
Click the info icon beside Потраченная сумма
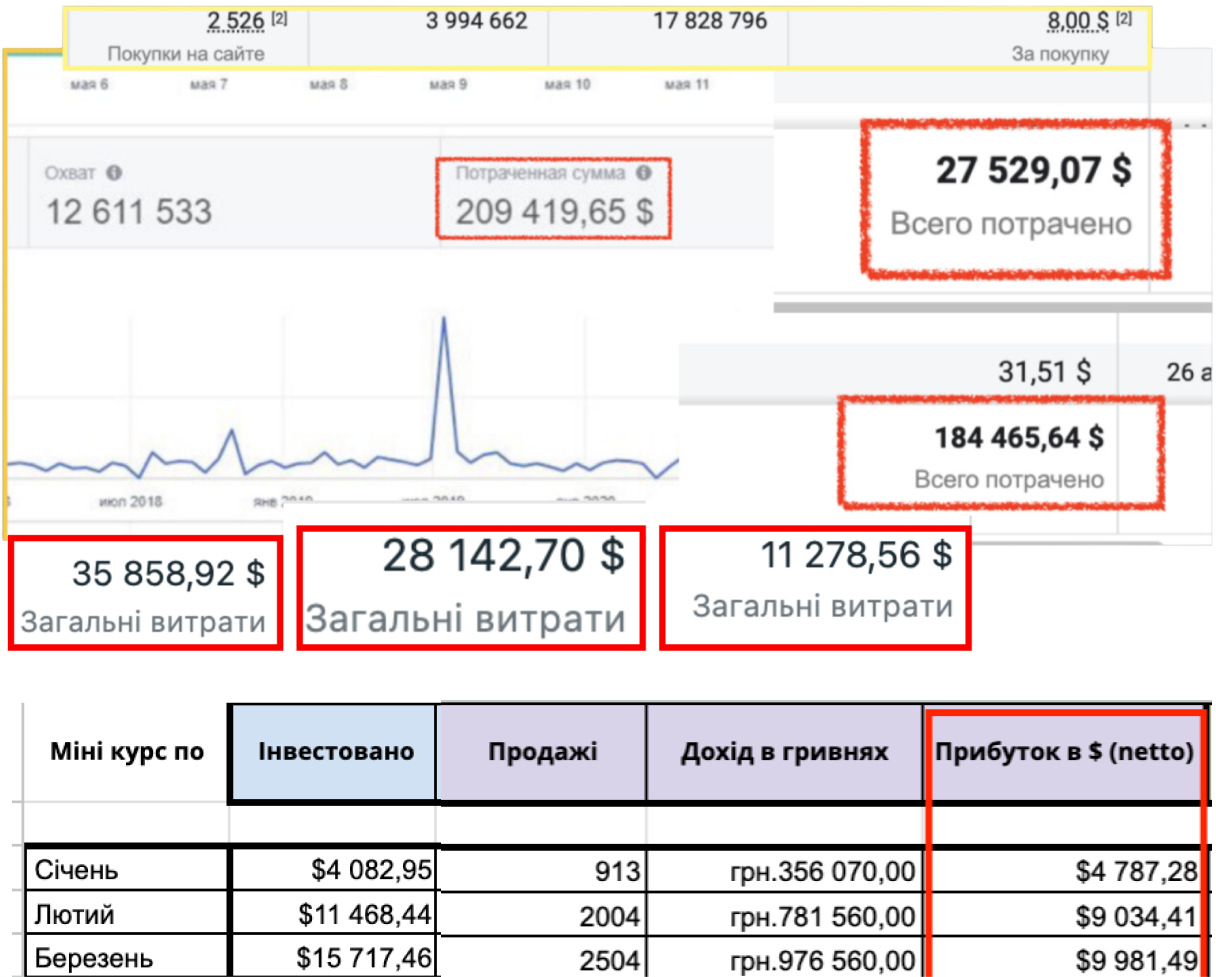(644, 173)
